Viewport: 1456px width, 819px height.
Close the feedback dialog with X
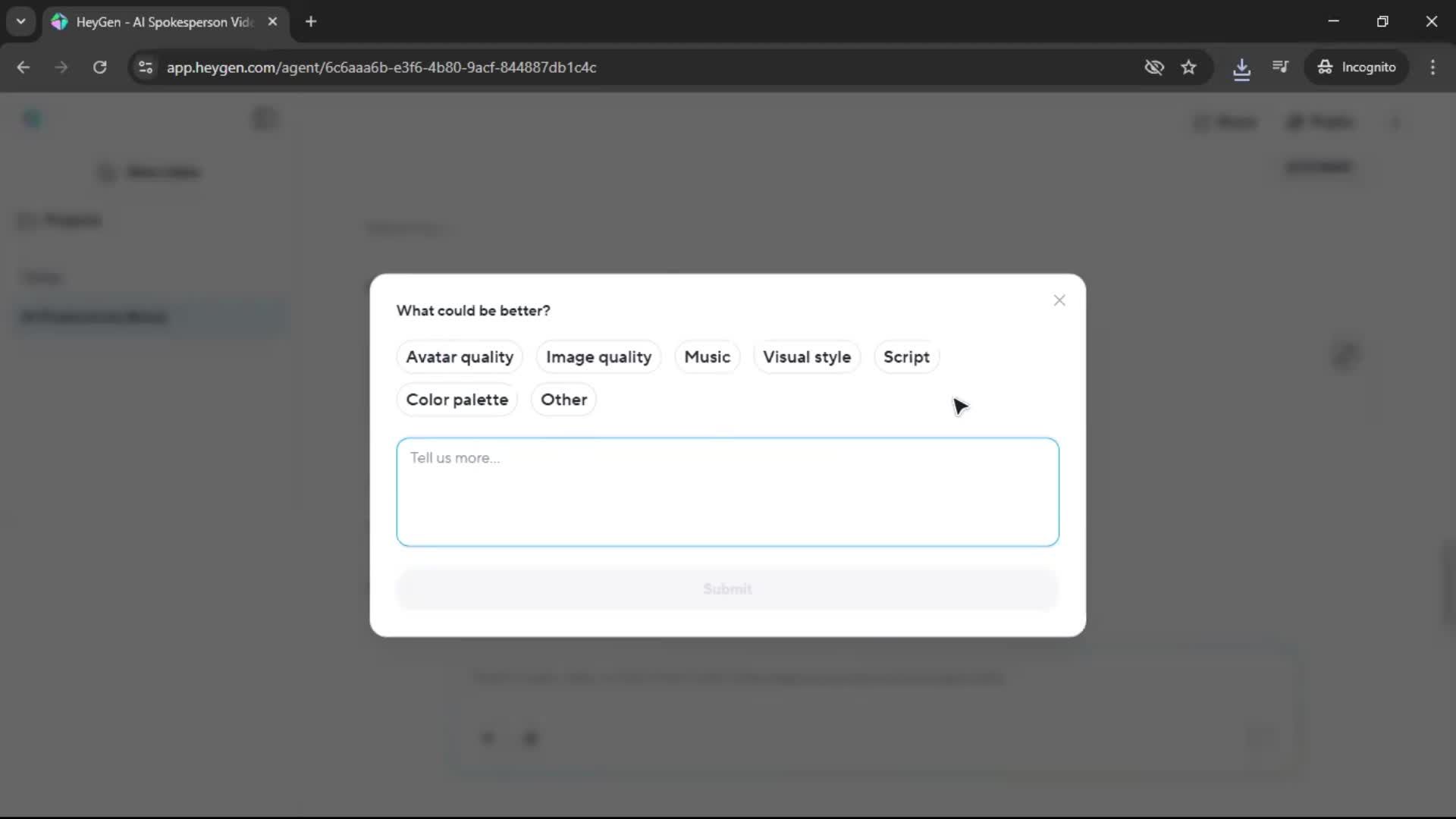(1059, 300)
